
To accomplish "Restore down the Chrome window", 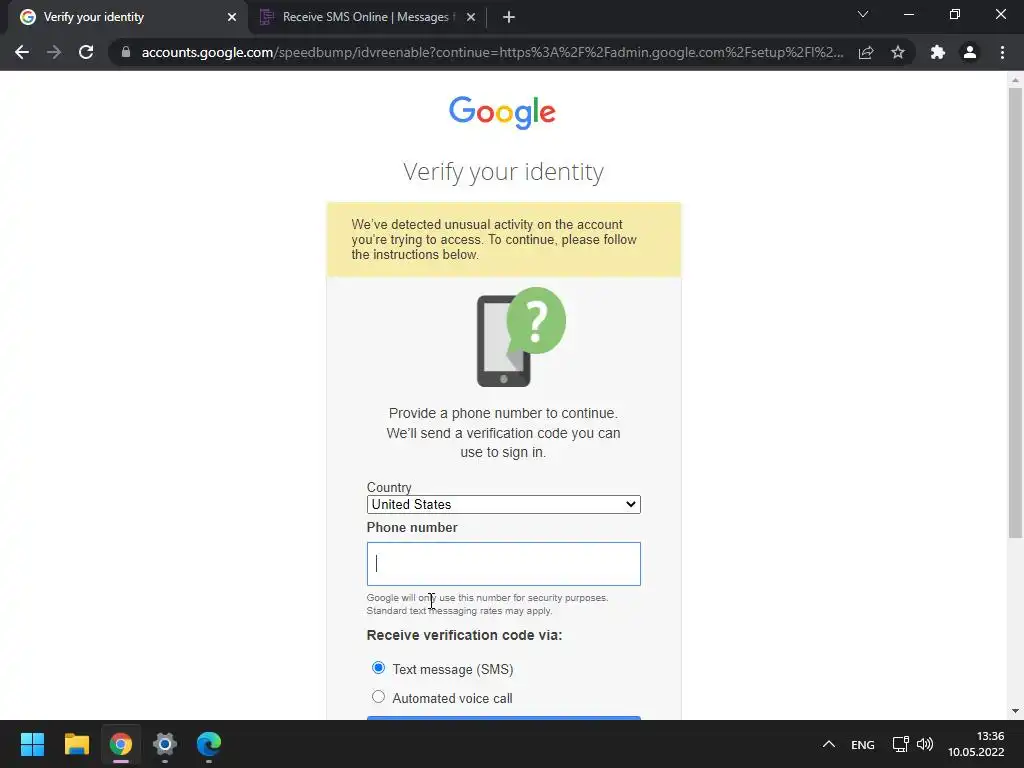I will pyautogui.click(x=955, y=14).
